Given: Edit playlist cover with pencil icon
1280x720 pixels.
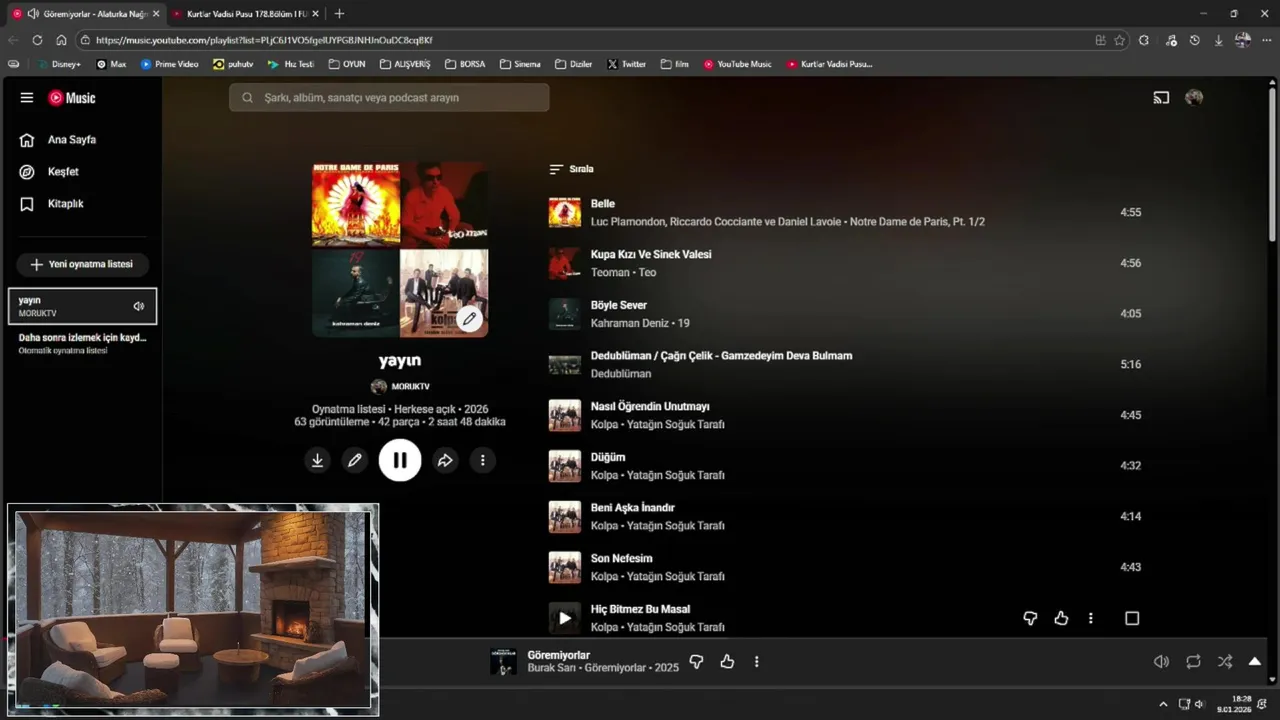Looking at the screenshot, I should 469,319.
